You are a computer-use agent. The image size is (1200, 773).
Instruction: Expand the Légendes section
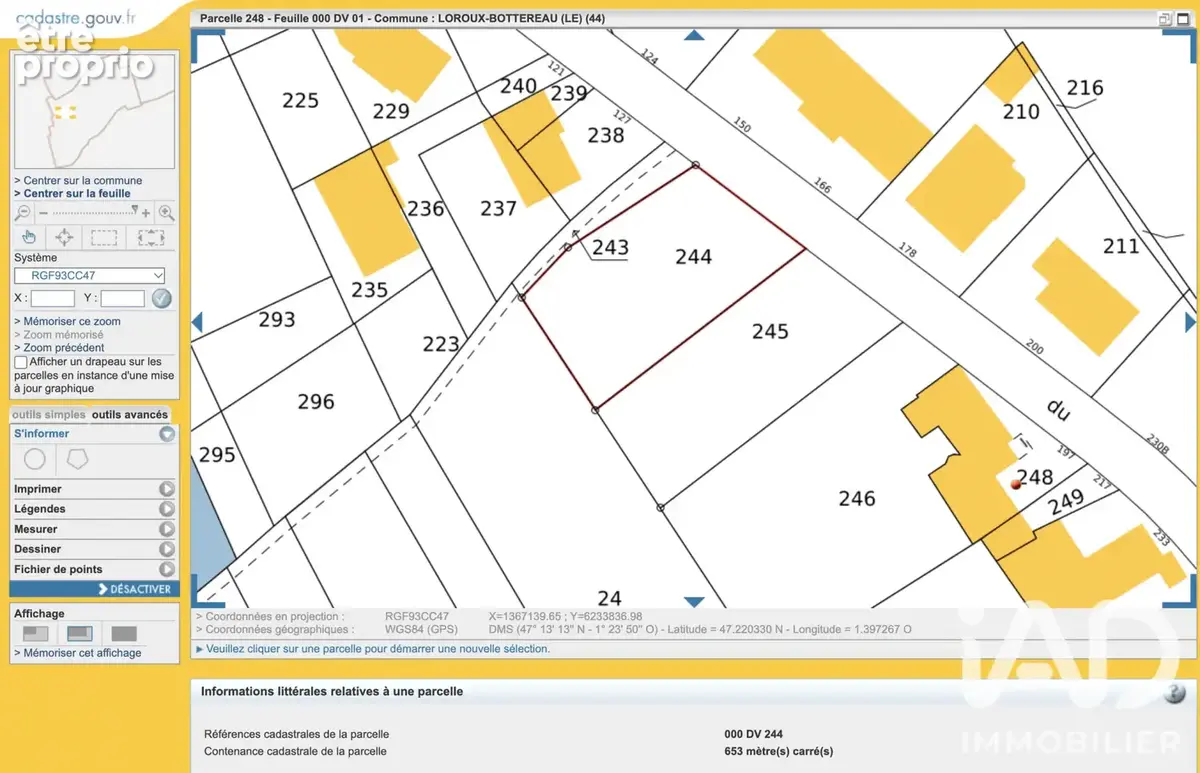[x=167, y=509]
